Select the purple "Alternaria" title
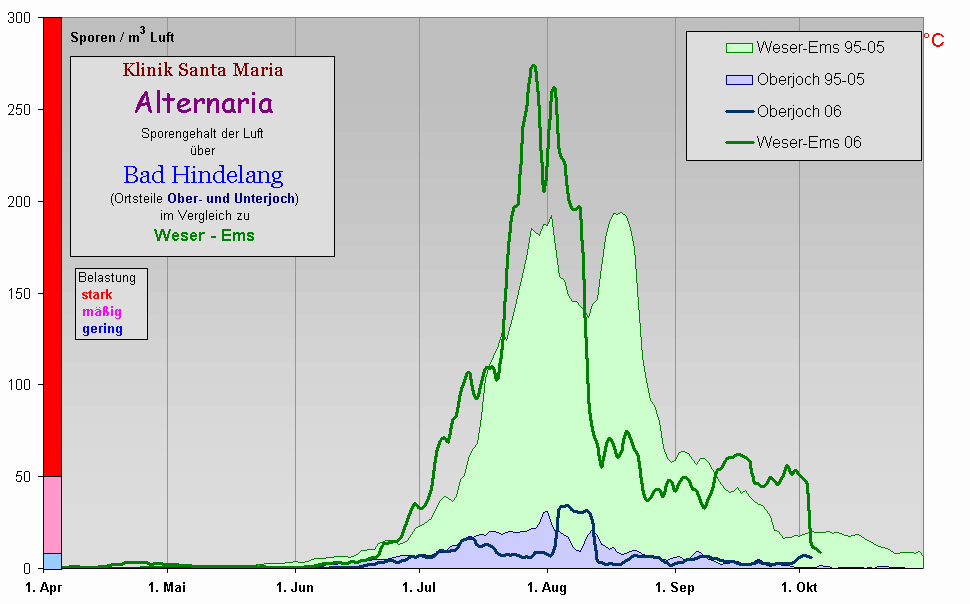Screen dimensions: 970x604 [x=204, y=103]
